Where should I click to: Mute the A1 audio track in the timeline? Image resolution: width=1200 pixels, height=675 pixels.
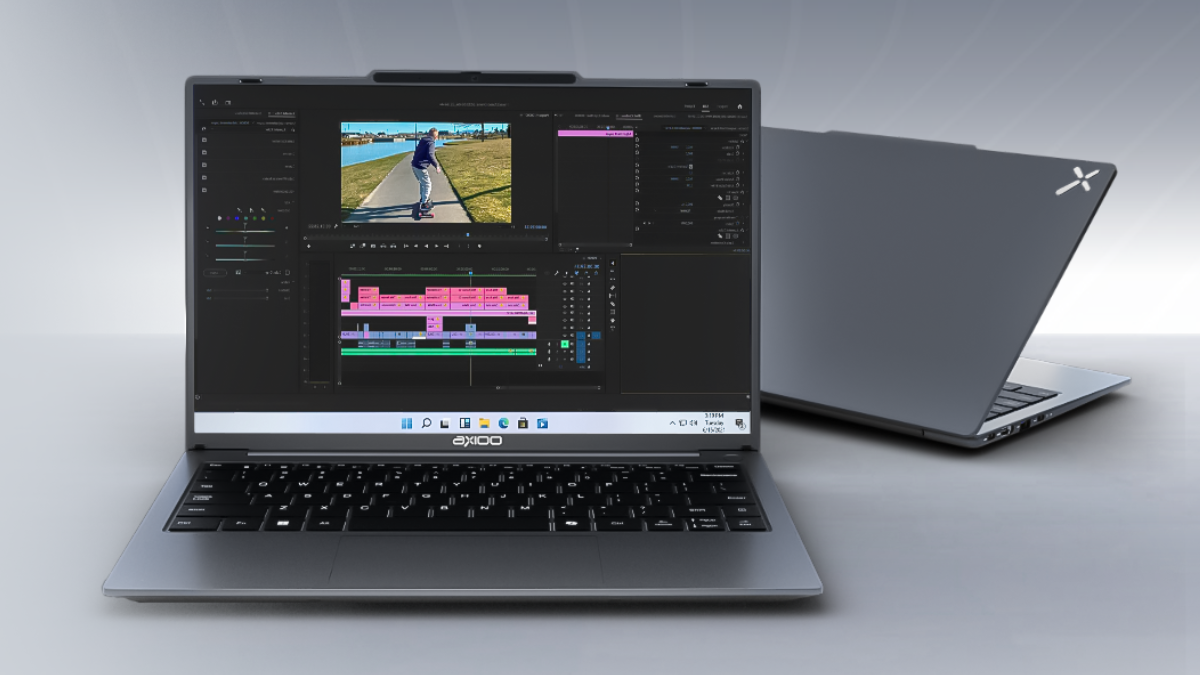[x=565, y=344]
